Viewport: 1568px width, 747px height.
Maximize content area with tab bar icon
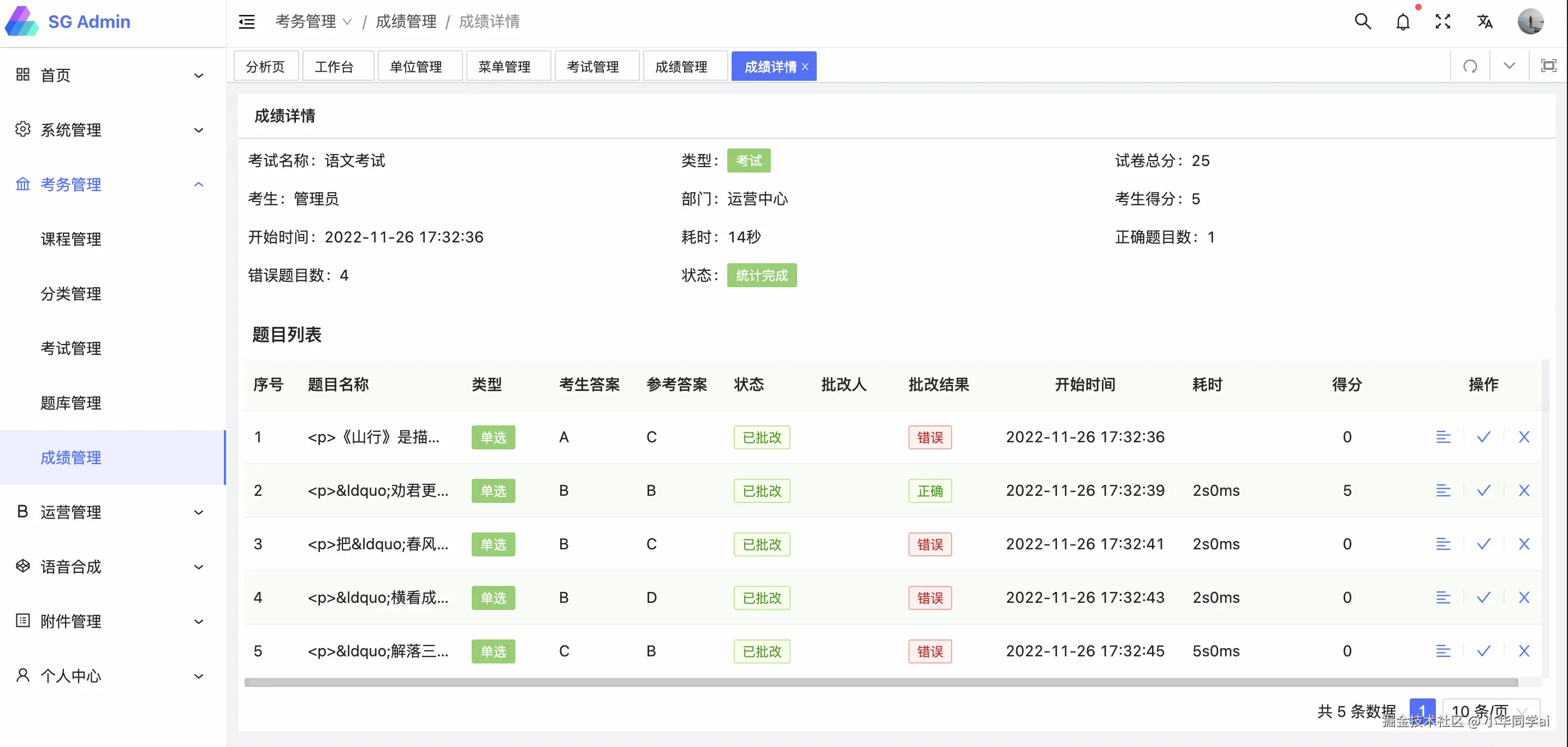[1548, 66]
